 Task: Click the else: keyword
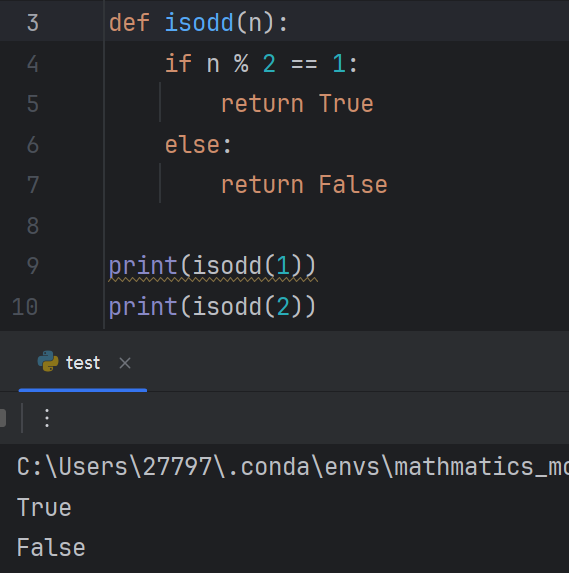click(198, 145)
